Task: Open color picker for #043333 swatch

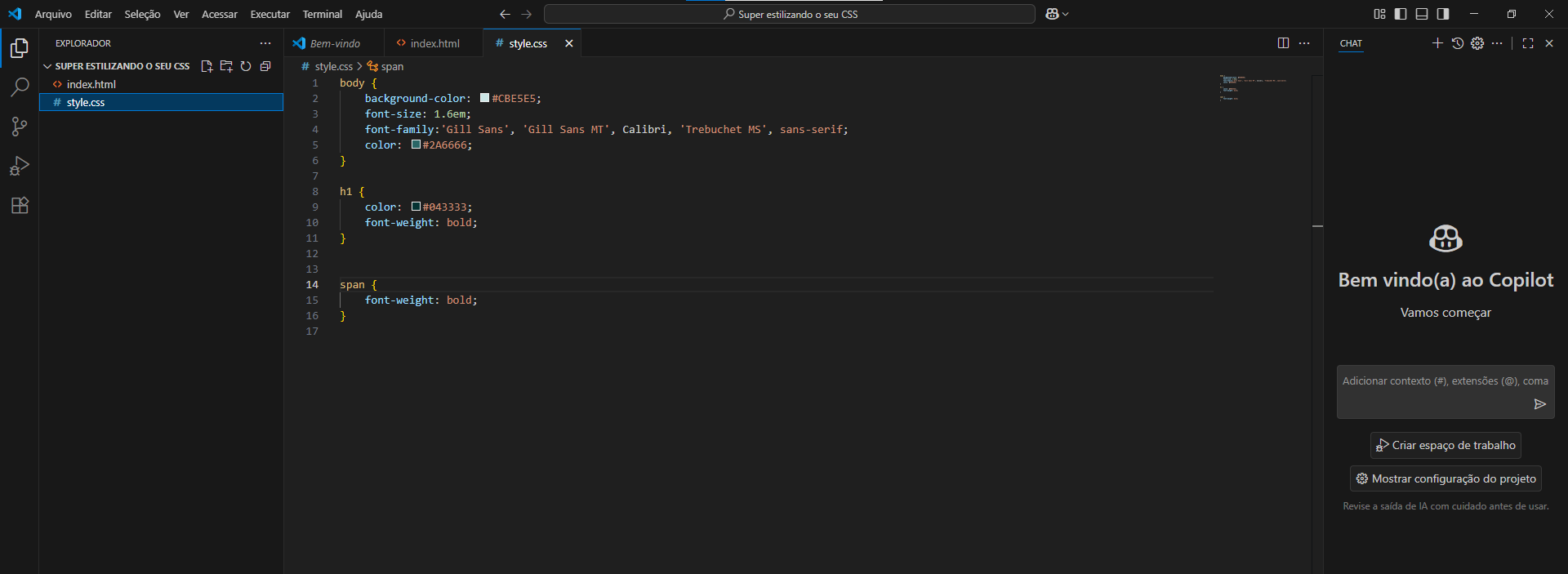Action: tap(416, 207)
